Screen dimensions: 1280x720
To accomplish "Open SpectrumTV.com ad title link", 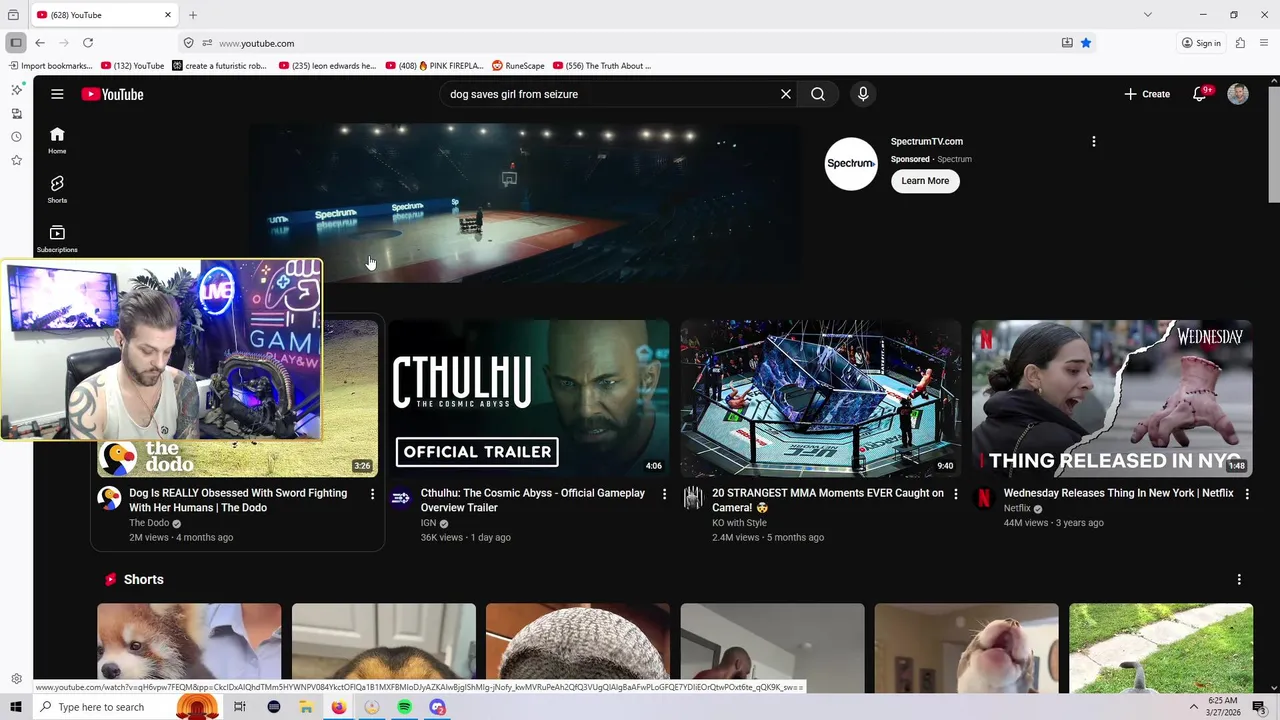I will 927,142.
